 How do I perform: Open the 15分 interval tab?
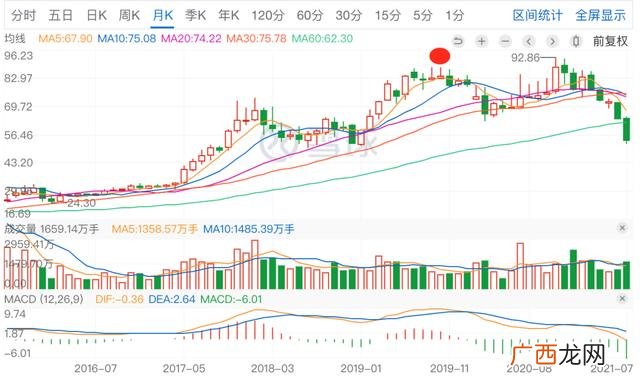click(387, 16)
